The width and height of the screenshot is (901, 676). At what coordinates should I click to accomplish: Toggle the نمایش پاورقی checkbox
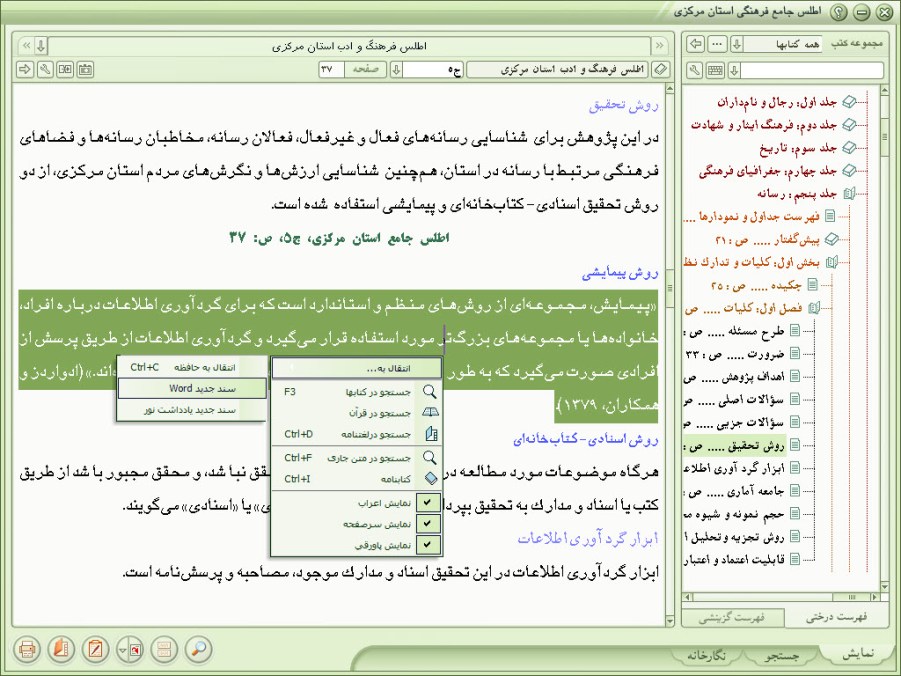click(428, 544)
